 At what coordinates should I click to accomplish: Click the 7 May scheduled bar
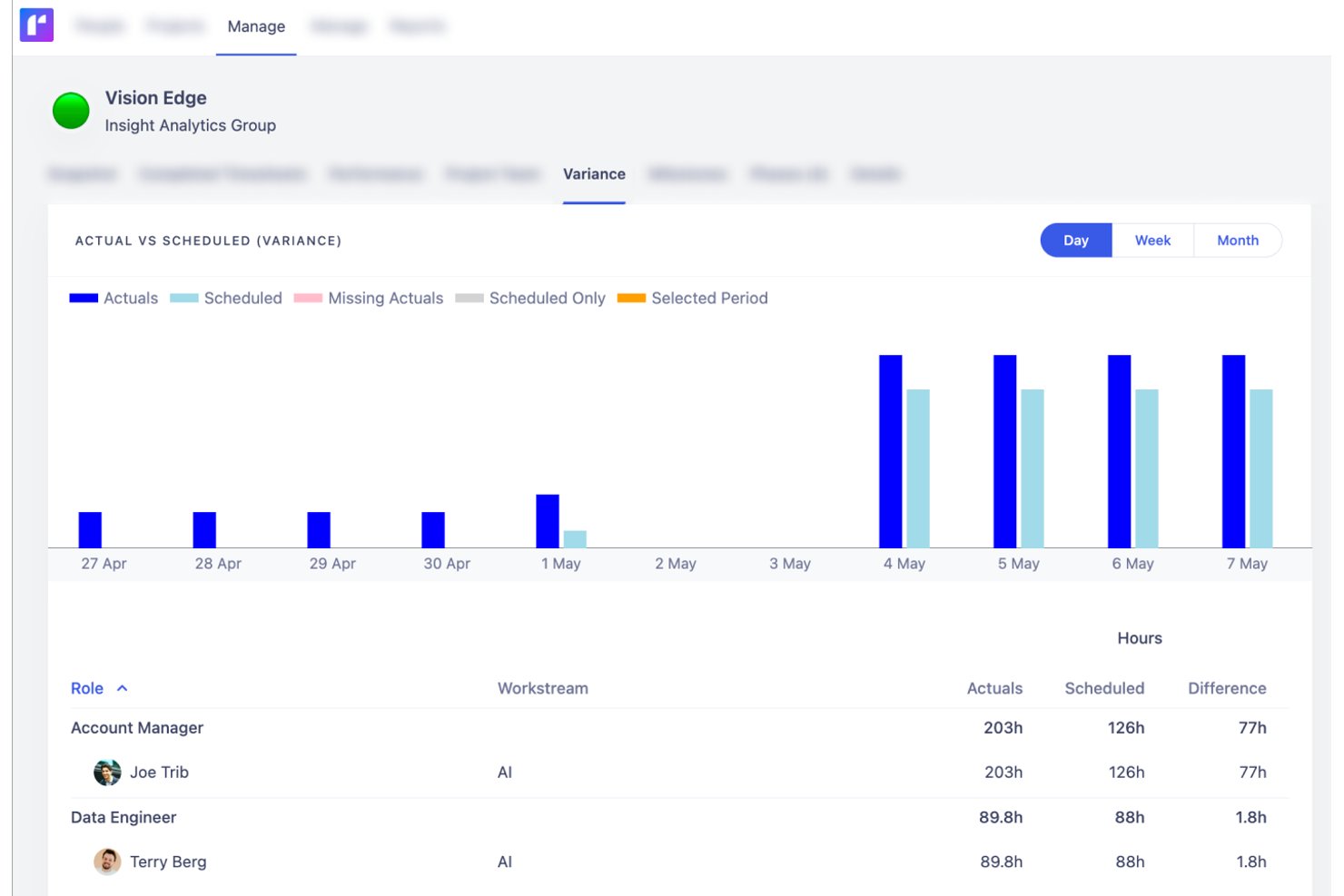[x=1261, y=468]
